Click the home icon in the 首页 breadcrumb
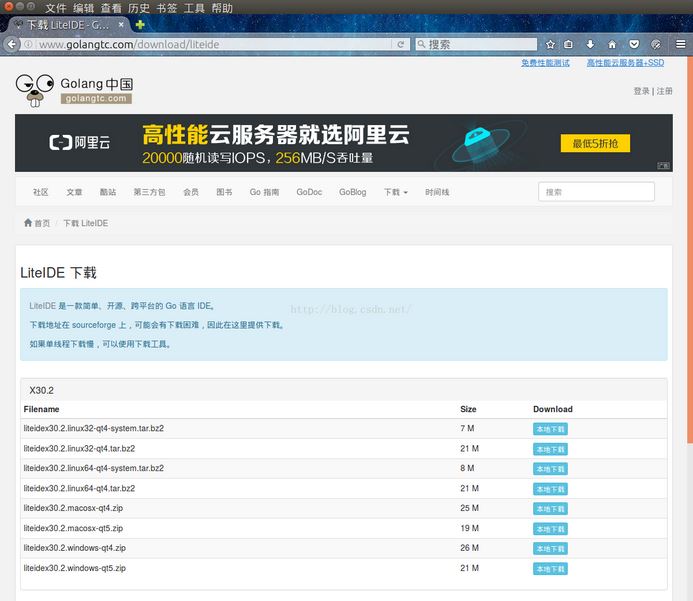The image size is (693, 601). (x=28, y=223)
